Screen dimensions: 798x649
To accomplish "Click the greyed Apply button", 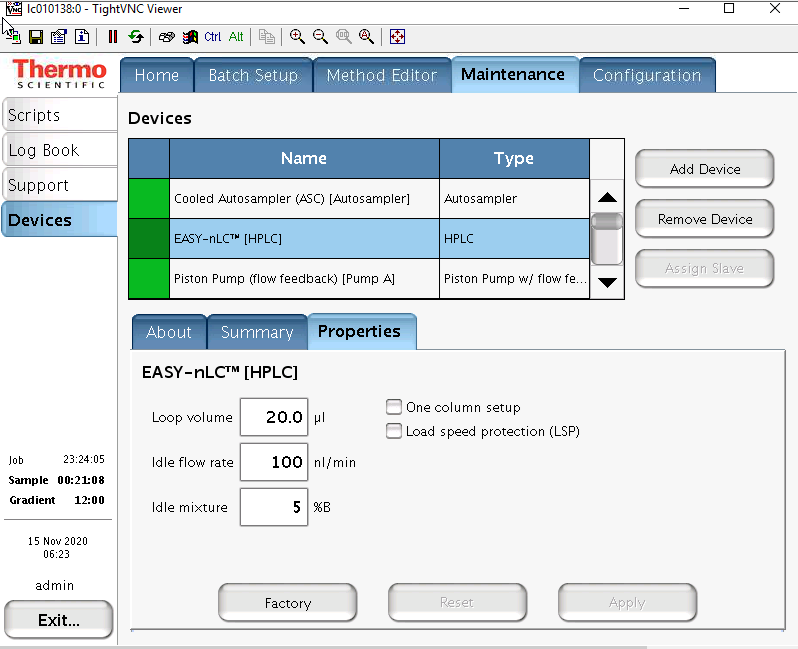I will (x=627, y=603).
